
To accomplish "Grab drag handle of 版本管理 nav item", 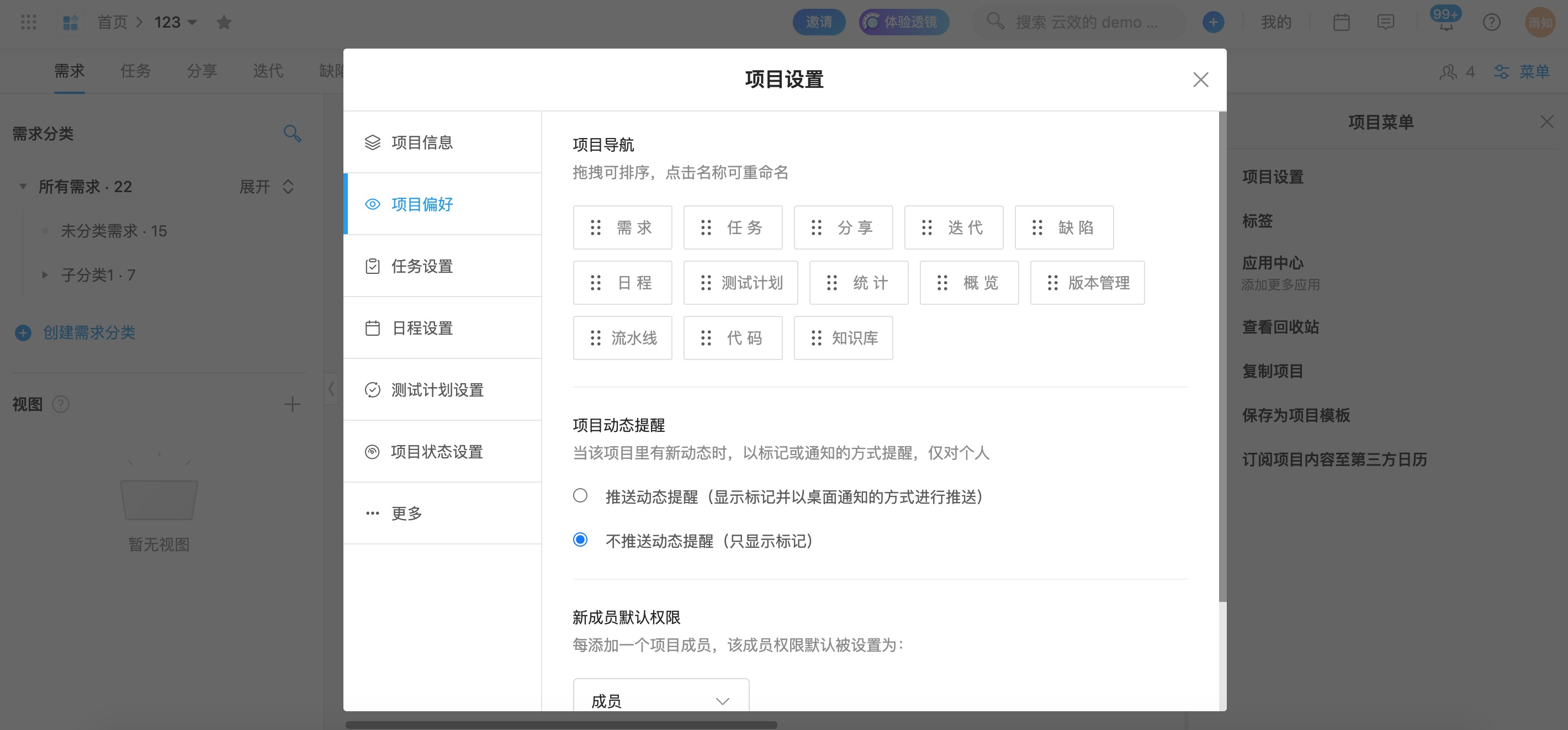I will tap(1052, 283).
